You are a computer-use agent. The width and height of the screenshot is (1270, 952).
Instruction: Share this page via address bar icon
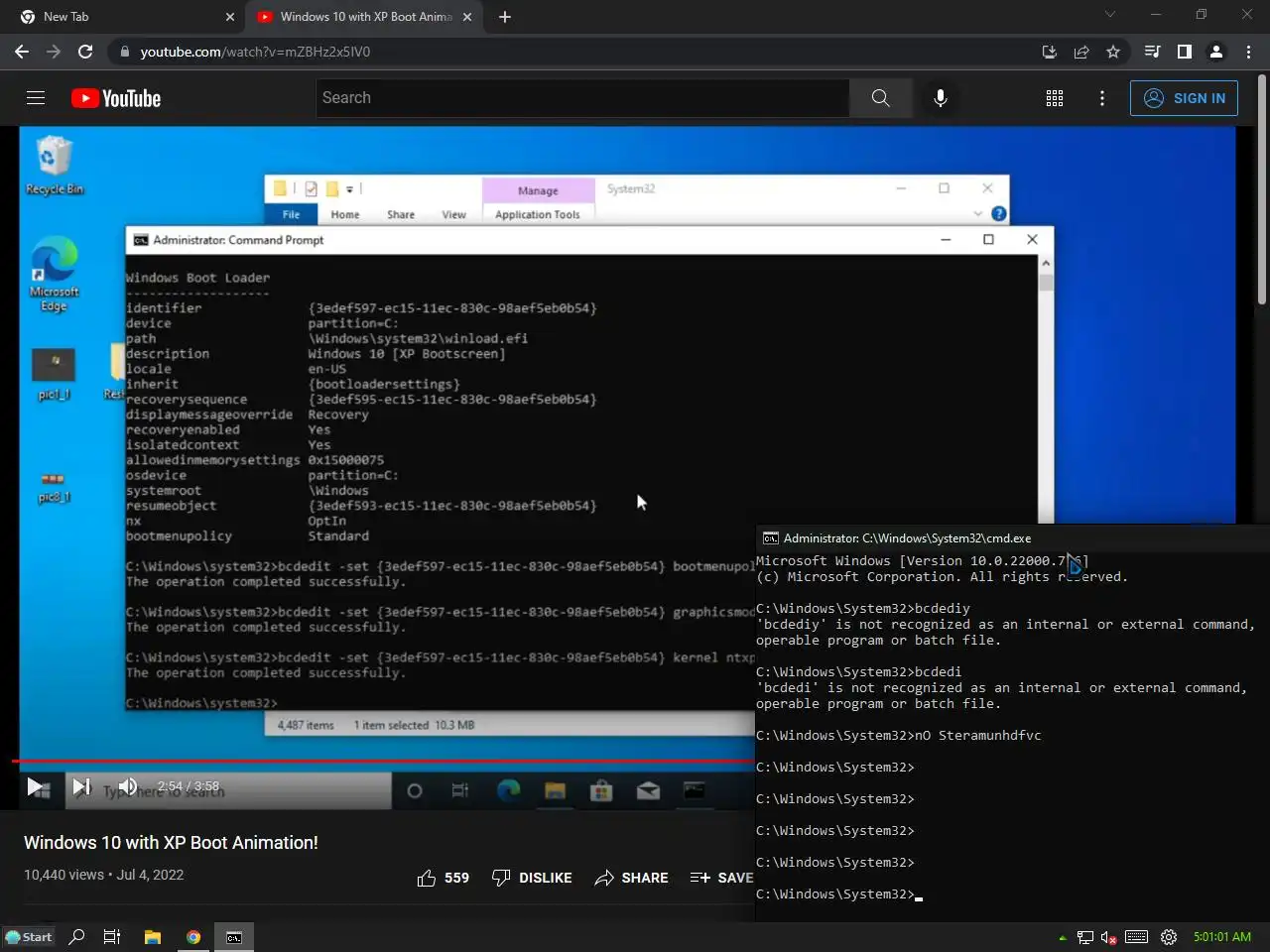click(1081, 52)
